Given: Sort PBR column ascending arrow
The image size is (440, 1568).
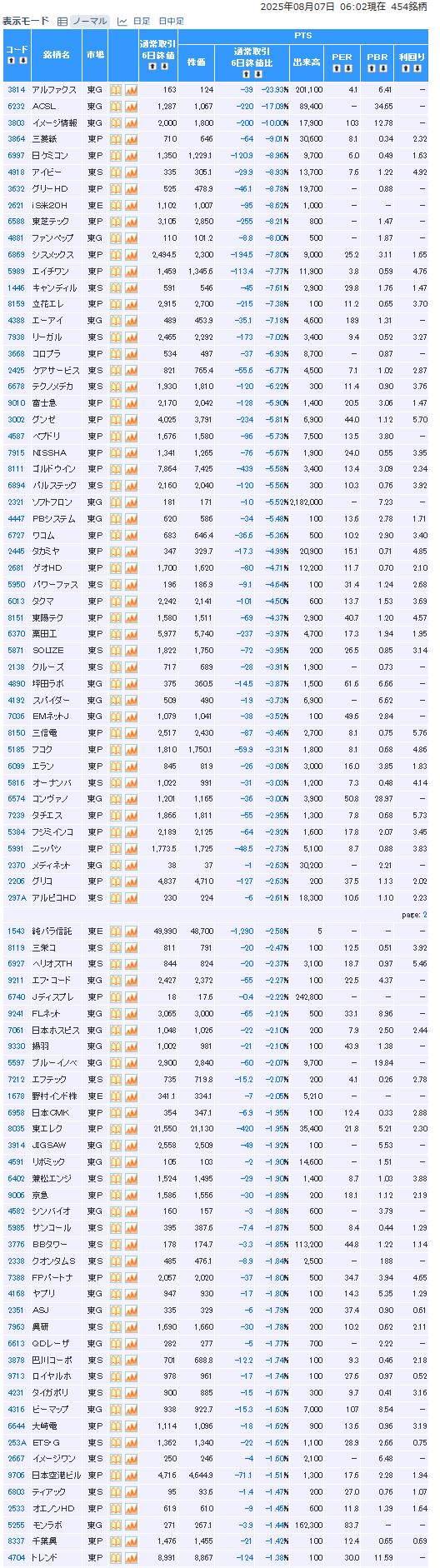Looking at the screenshot, I should (x=372, y=68).
